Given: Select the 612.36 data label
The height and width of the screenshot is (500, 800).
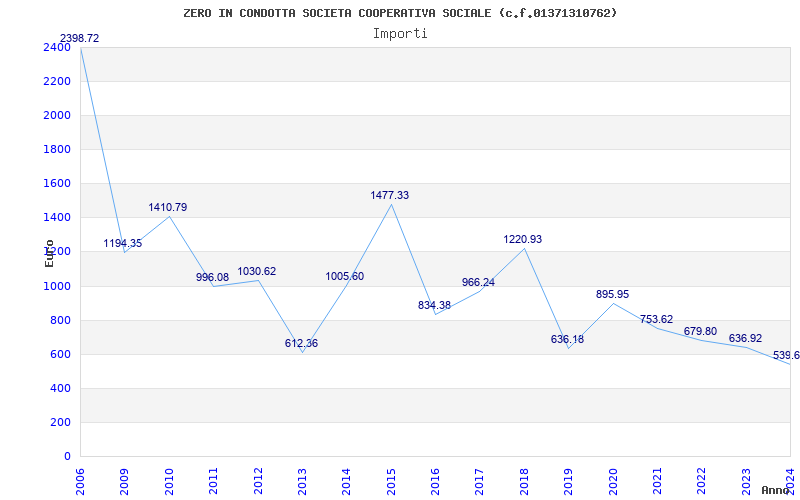Looking at the screenshot, I should click(x=301, y=343).
